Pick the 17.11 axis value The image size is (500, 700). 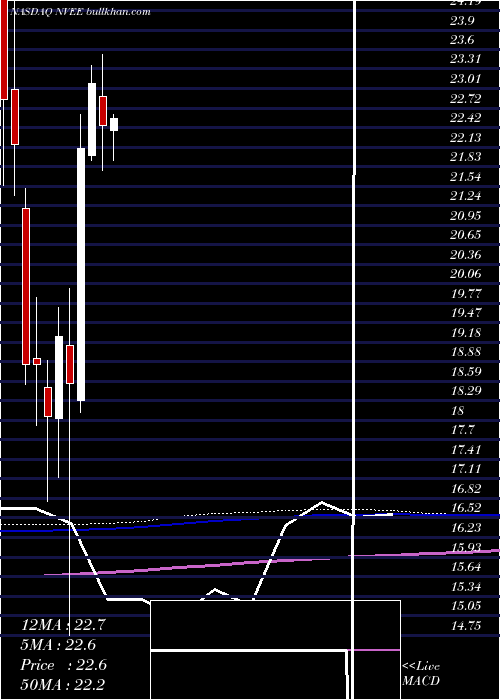466,469
